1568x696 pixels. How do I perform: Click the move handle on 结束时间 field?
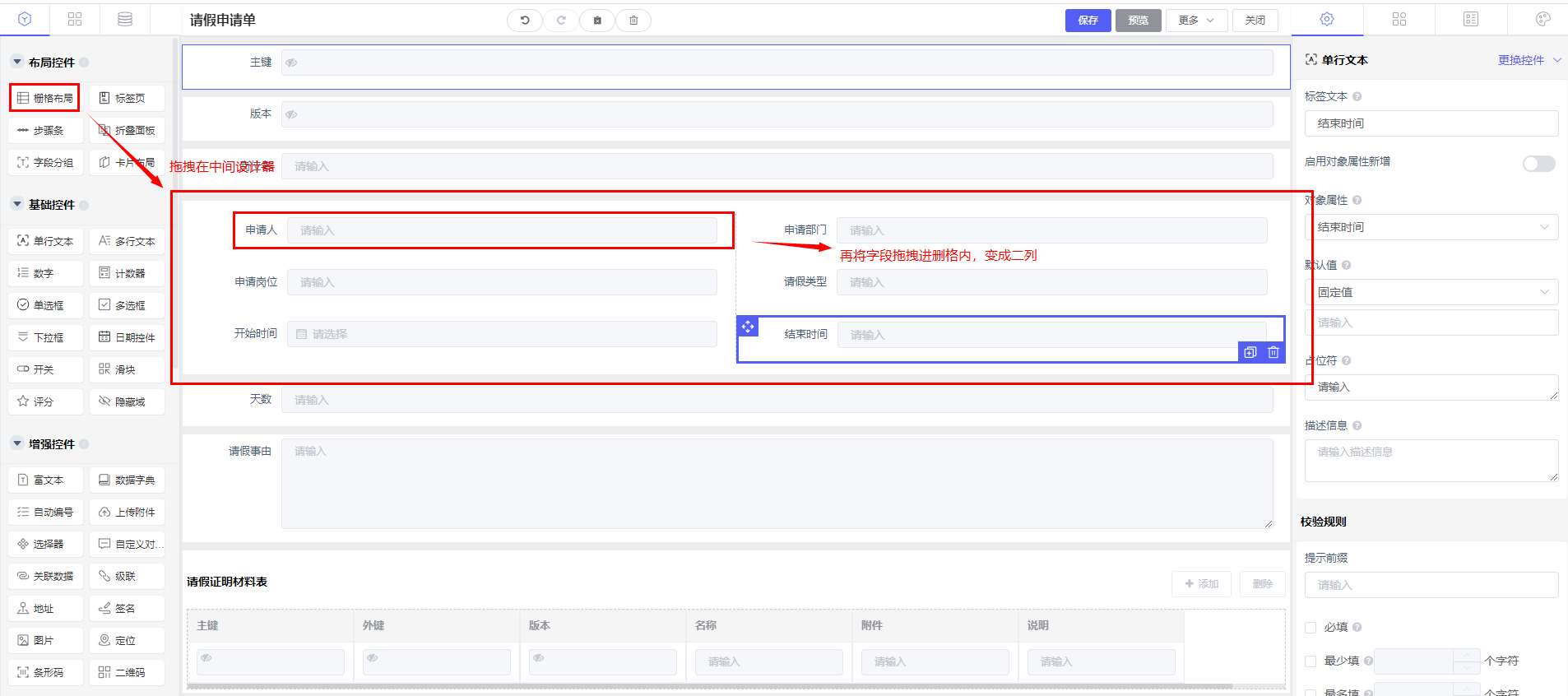pos(747,327)
